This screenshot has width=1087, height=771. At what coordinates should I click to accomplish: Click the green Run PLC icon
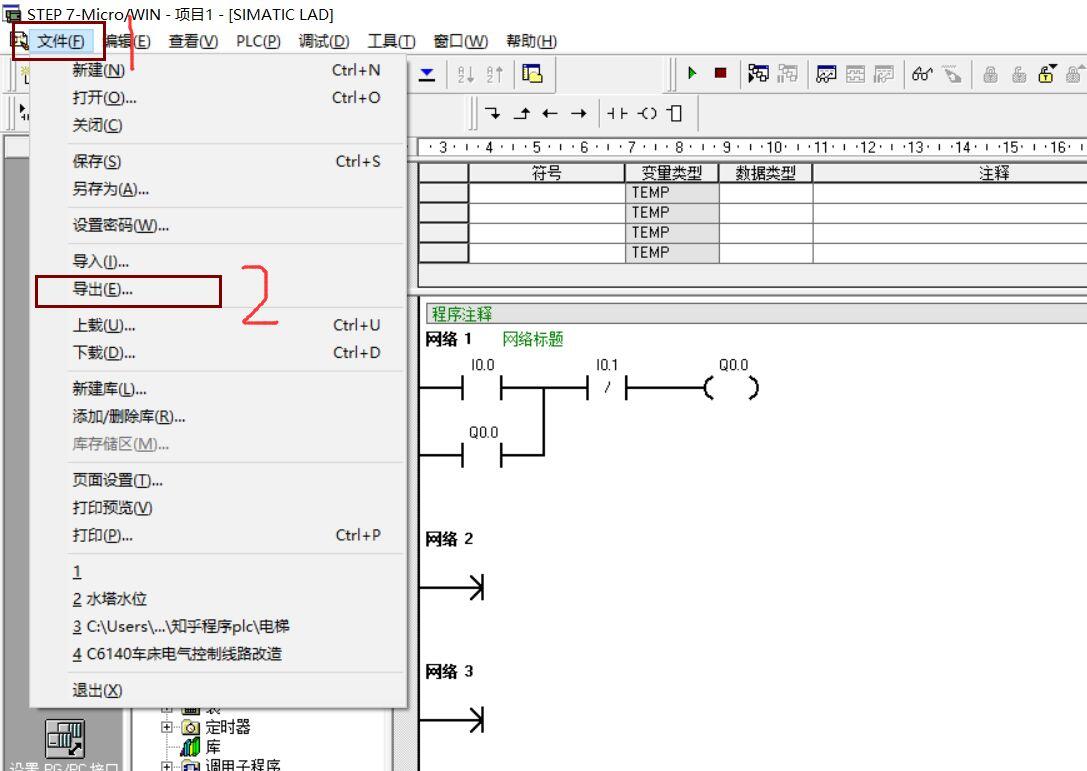click(691, 73)
